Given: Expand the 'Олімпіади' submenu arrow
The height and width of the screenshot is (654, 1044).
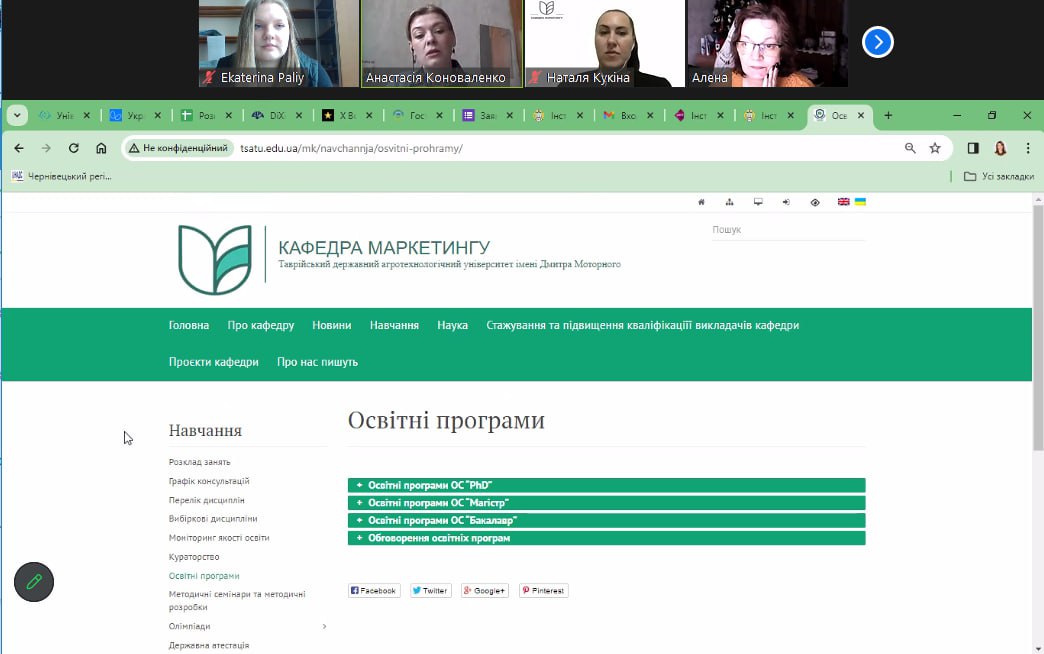Looking at the screenshot, I should tap(324, 626).
